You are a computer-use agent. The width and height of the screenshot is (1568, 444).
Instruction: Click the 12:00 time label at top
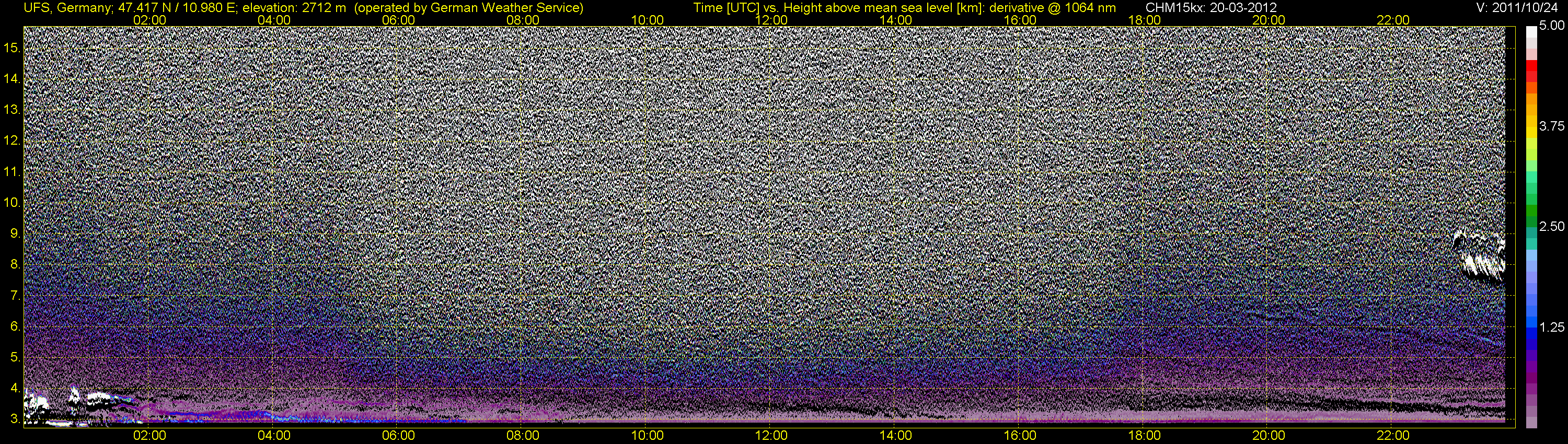coord(771,20)
